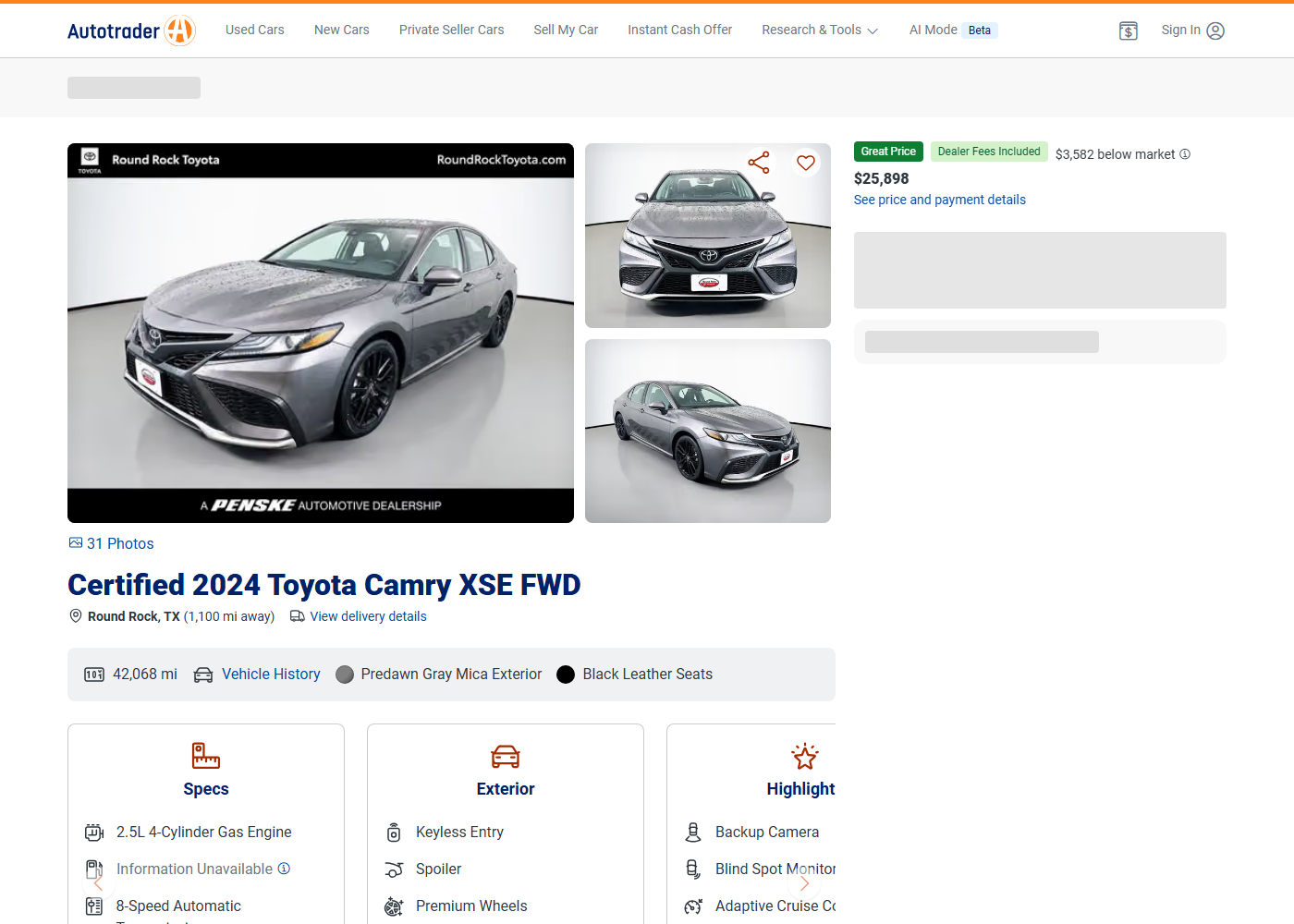This screenshot has width=1294, height=924.
Task: Expand the Research & Tools dropdown
Action: pyautogui.click(x=820, y=30)
